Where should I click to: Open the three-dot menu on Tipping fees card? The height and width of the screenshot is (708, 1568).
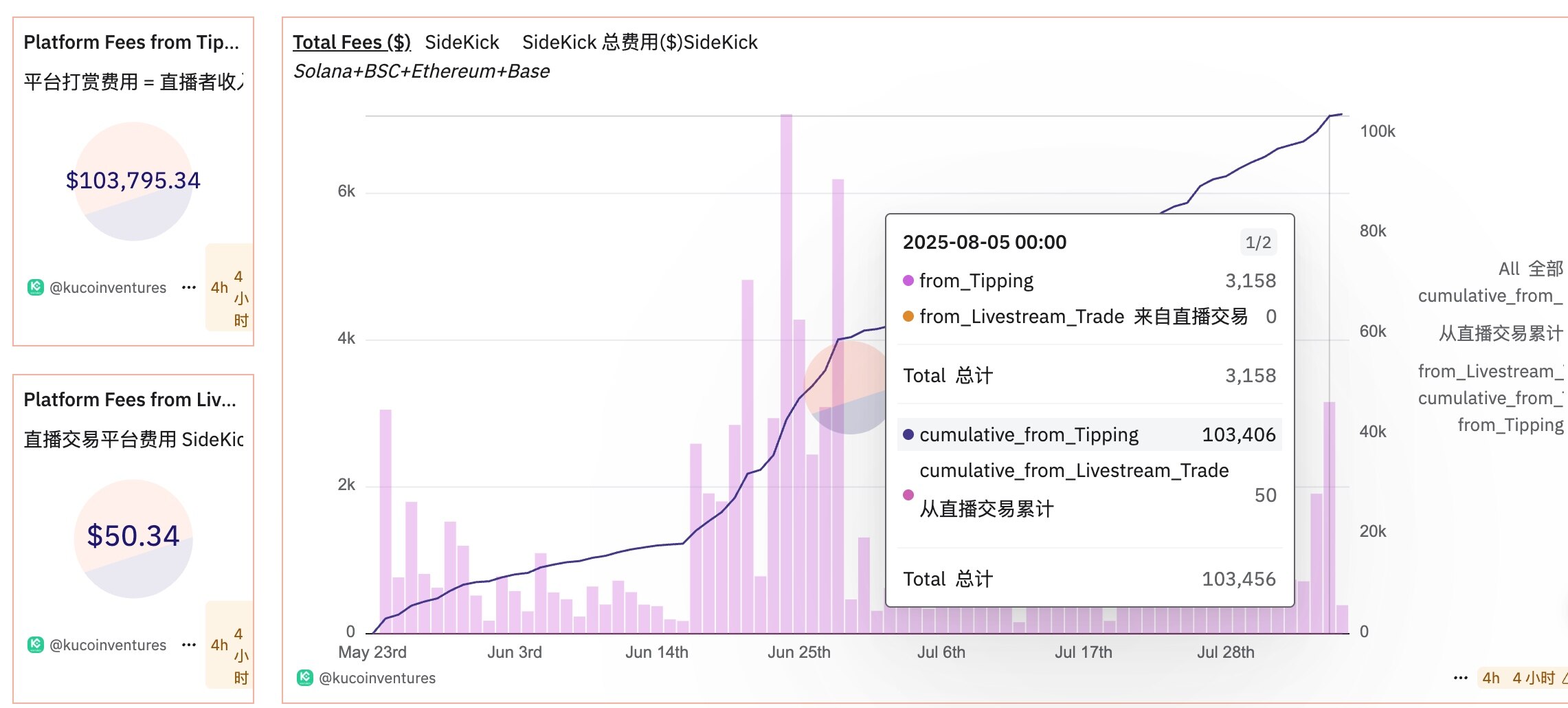pyautogui.click(x=189, y=287)
